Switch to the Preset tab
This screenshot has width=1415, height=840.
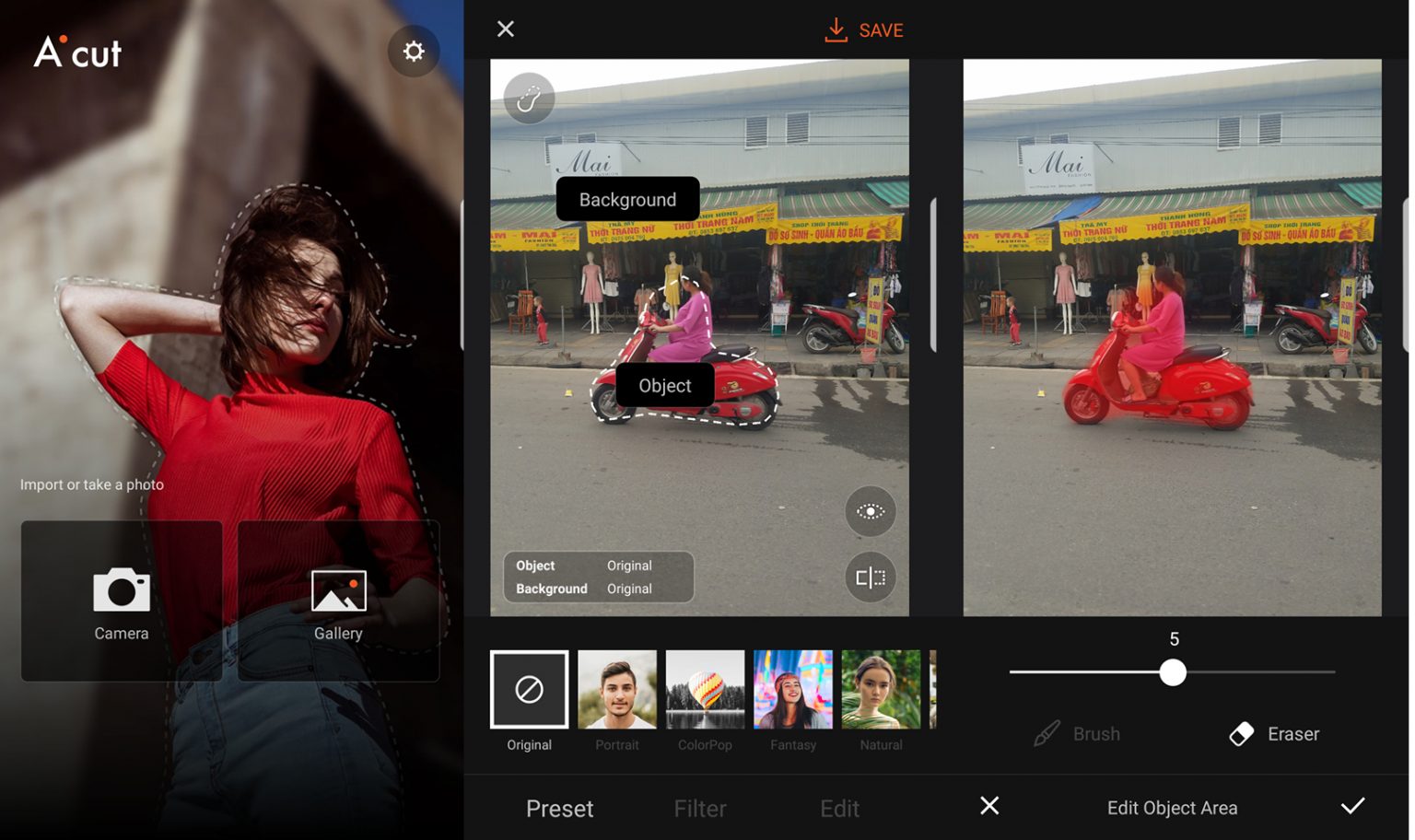[559, 809]
